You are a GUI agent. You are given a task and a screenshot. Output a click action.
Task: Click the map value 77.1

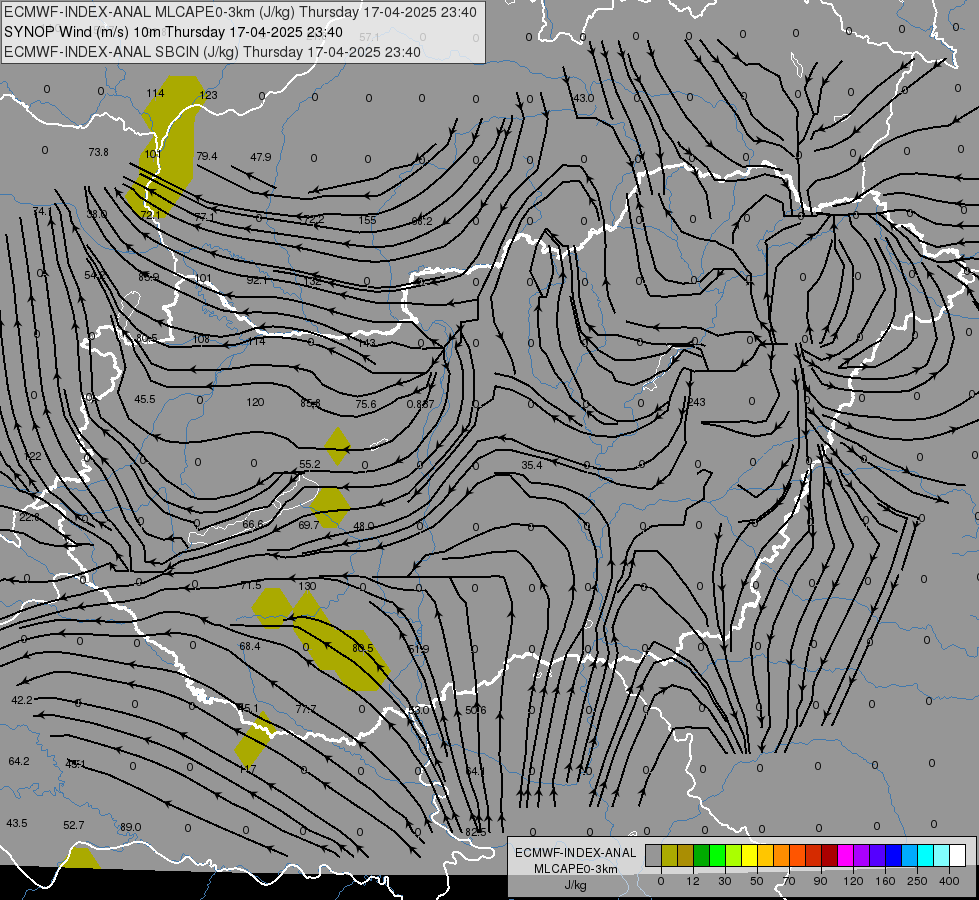205,217
